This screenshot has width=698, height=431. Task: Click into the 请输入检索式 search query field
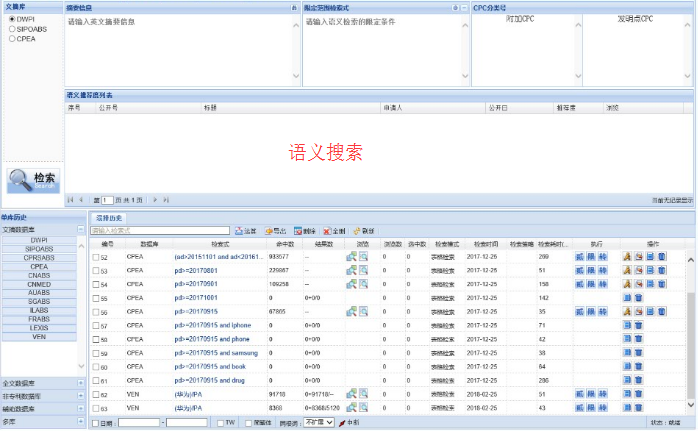160,231
